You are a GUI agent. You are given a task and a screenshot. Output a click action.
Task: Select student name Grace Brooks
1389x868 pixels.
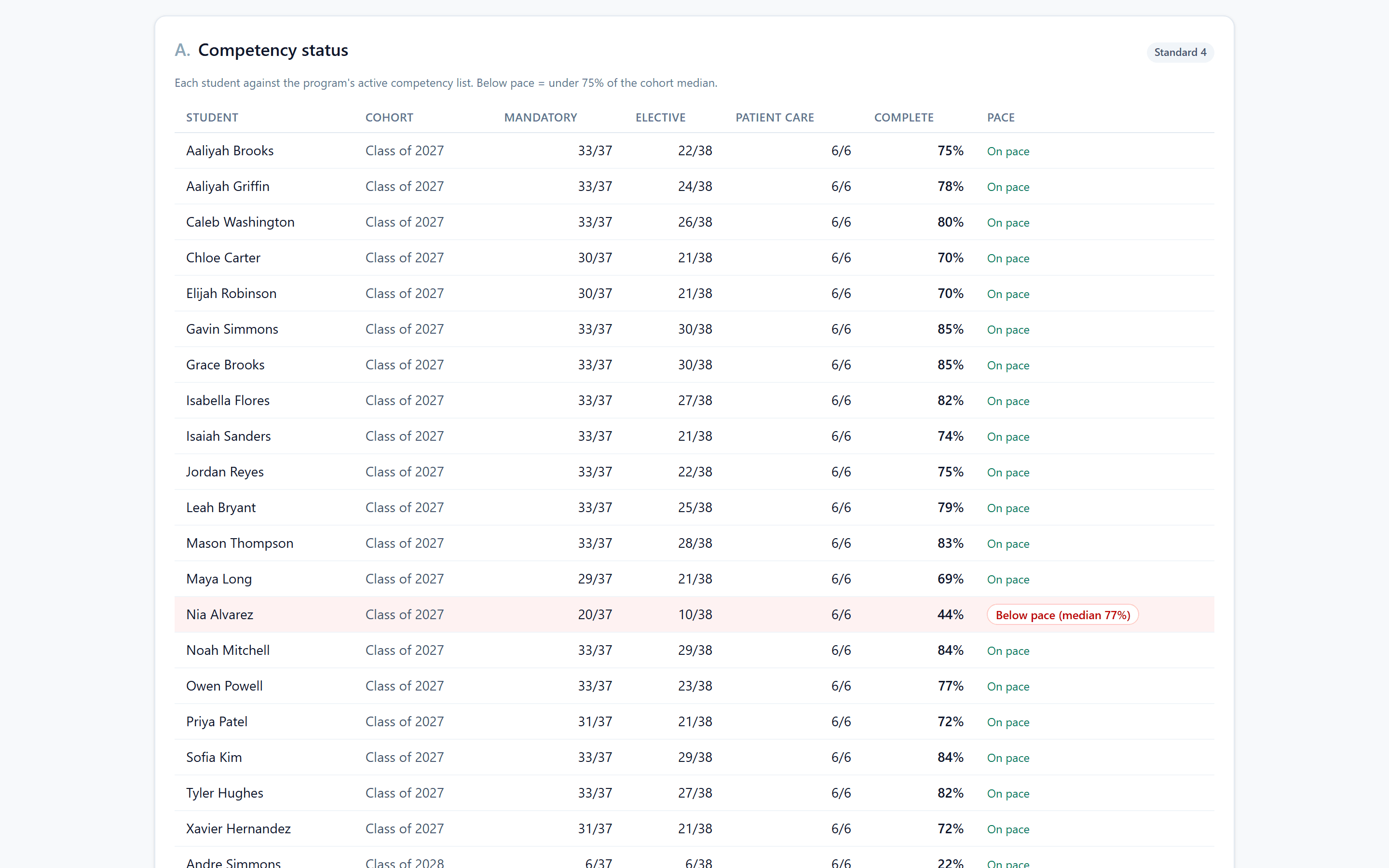(225, 365)
